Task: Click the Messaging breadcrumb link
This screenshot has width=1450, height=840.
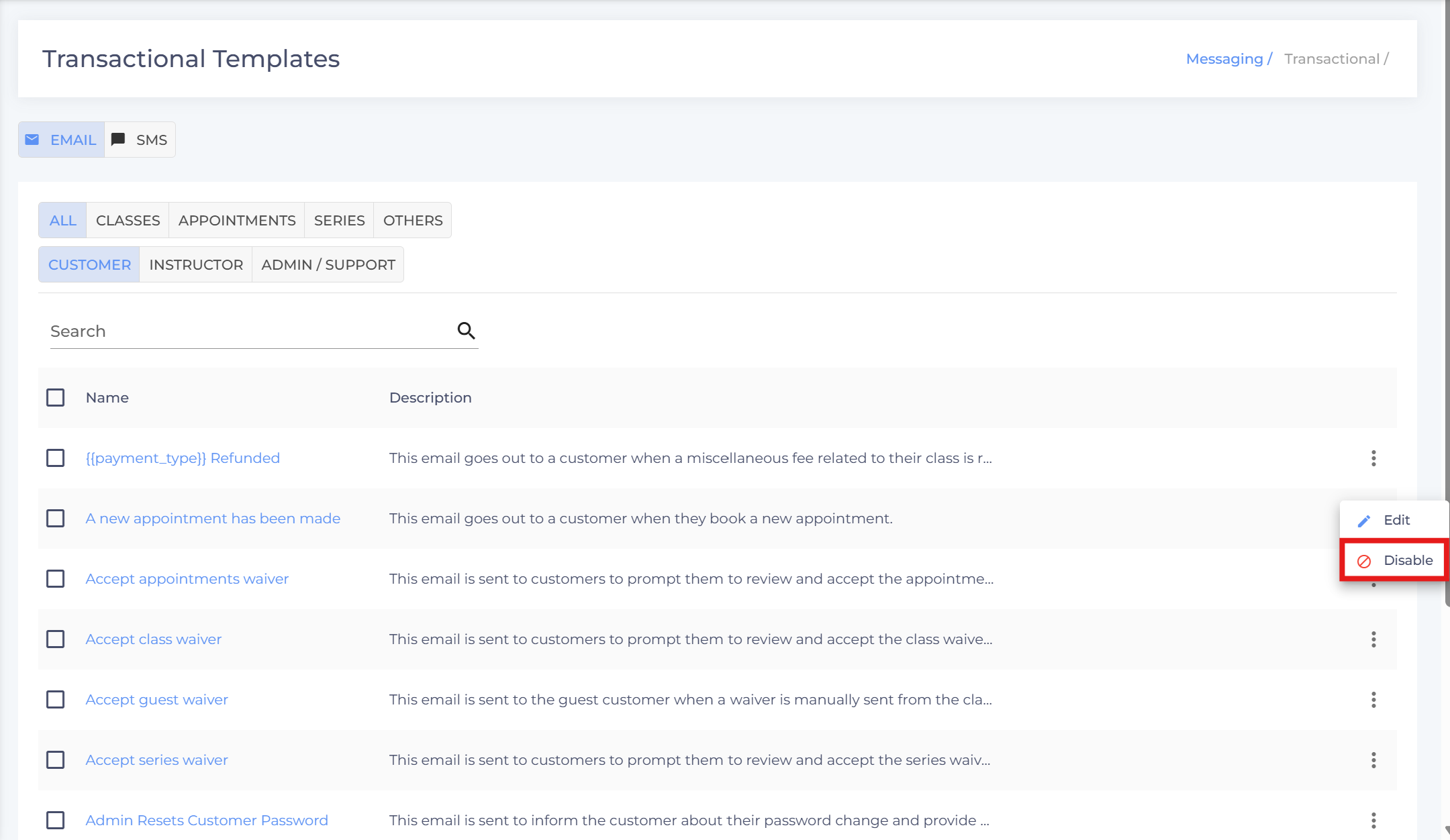Action: click(x=1224, y=59)
